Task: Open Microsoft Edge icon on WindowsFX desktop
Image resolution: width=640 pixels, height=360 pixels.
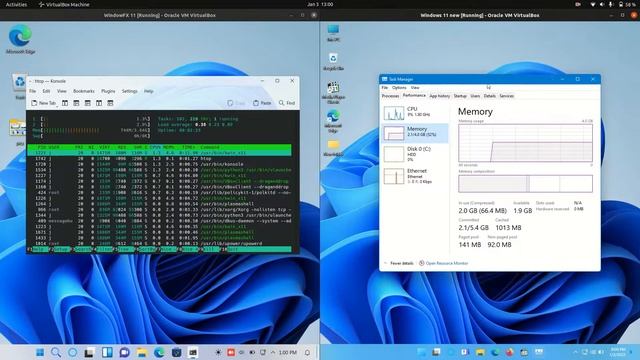Action: coord(20,39)
